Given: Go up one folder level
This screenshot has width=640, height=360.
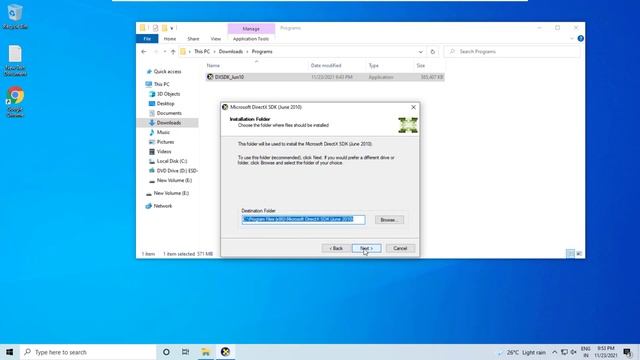Looking at the screenshot, I should point(173,52).
